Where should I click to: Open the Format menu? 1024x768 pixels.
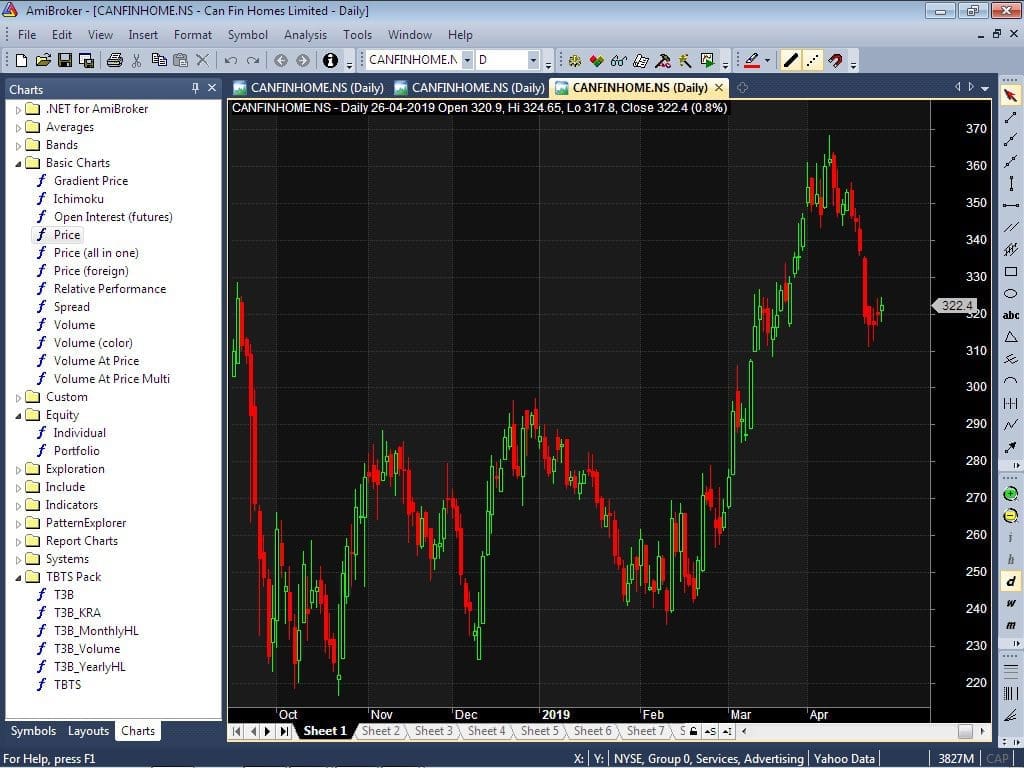click(x=193, y=35)
